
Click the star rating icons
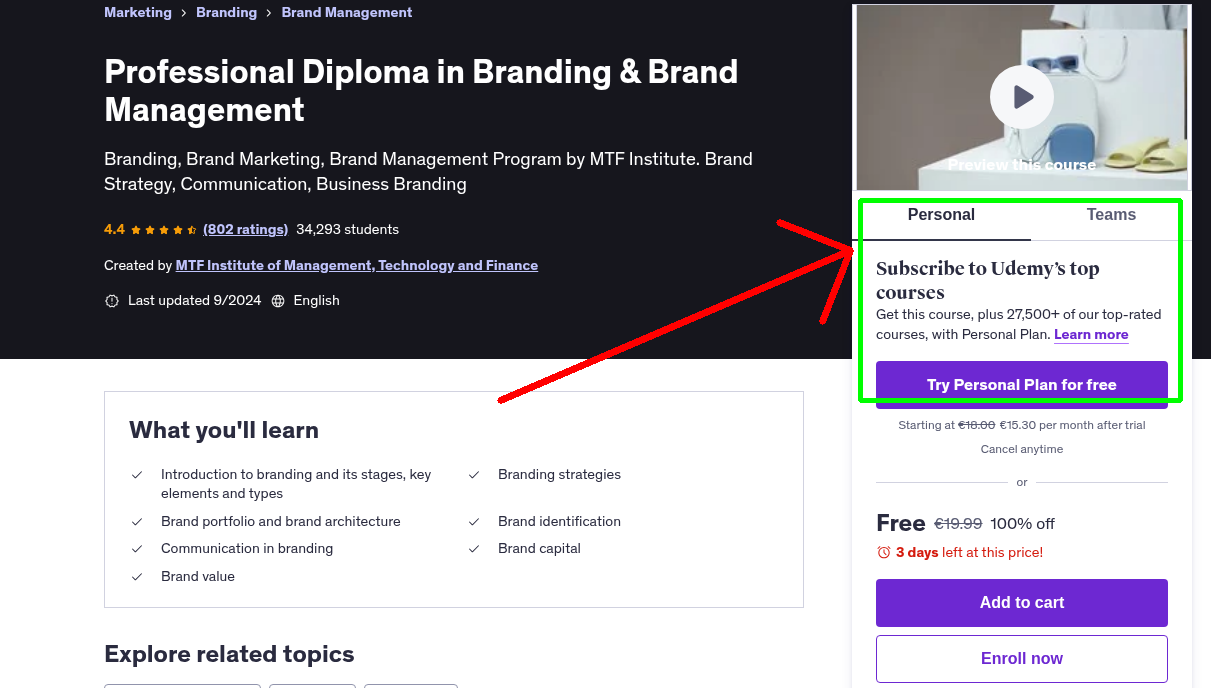click(165, 229)
